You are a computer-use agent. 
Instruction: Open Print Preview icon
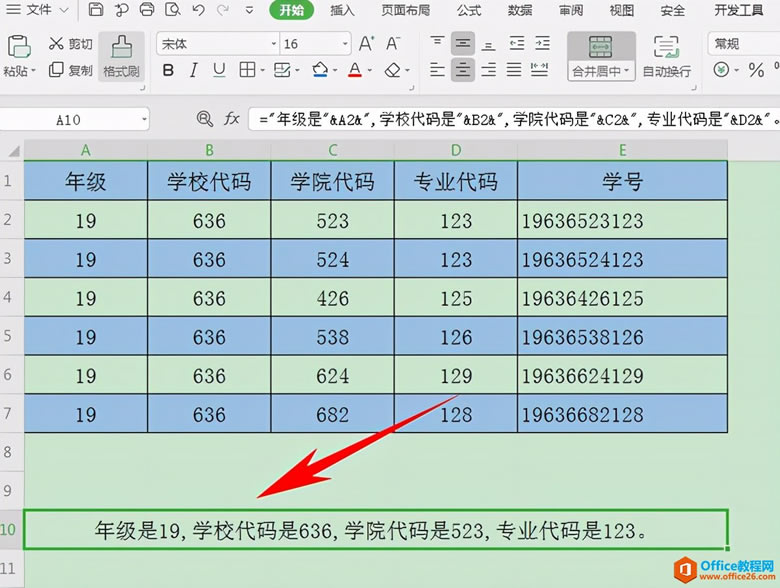coord(172,9)
